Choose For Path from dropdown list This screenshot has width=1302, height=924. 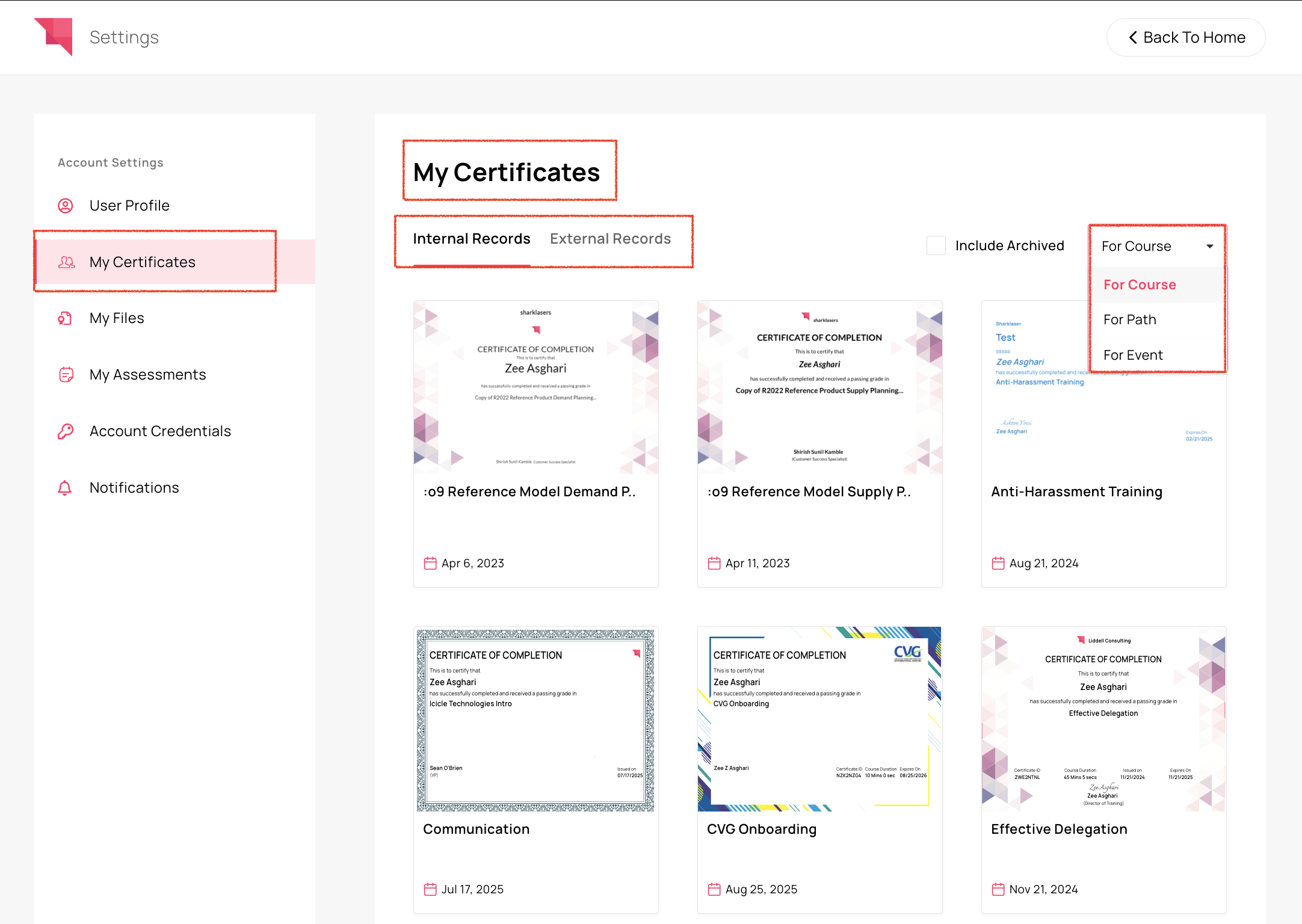click(1129, 319)
